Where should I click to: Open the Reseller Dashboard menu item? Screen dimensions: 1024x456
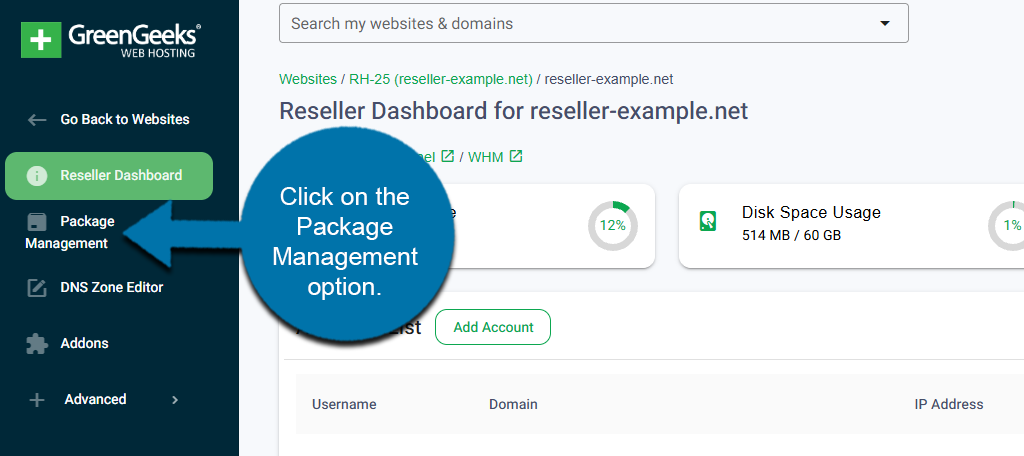pyautogui.click(x=120, y=176)
